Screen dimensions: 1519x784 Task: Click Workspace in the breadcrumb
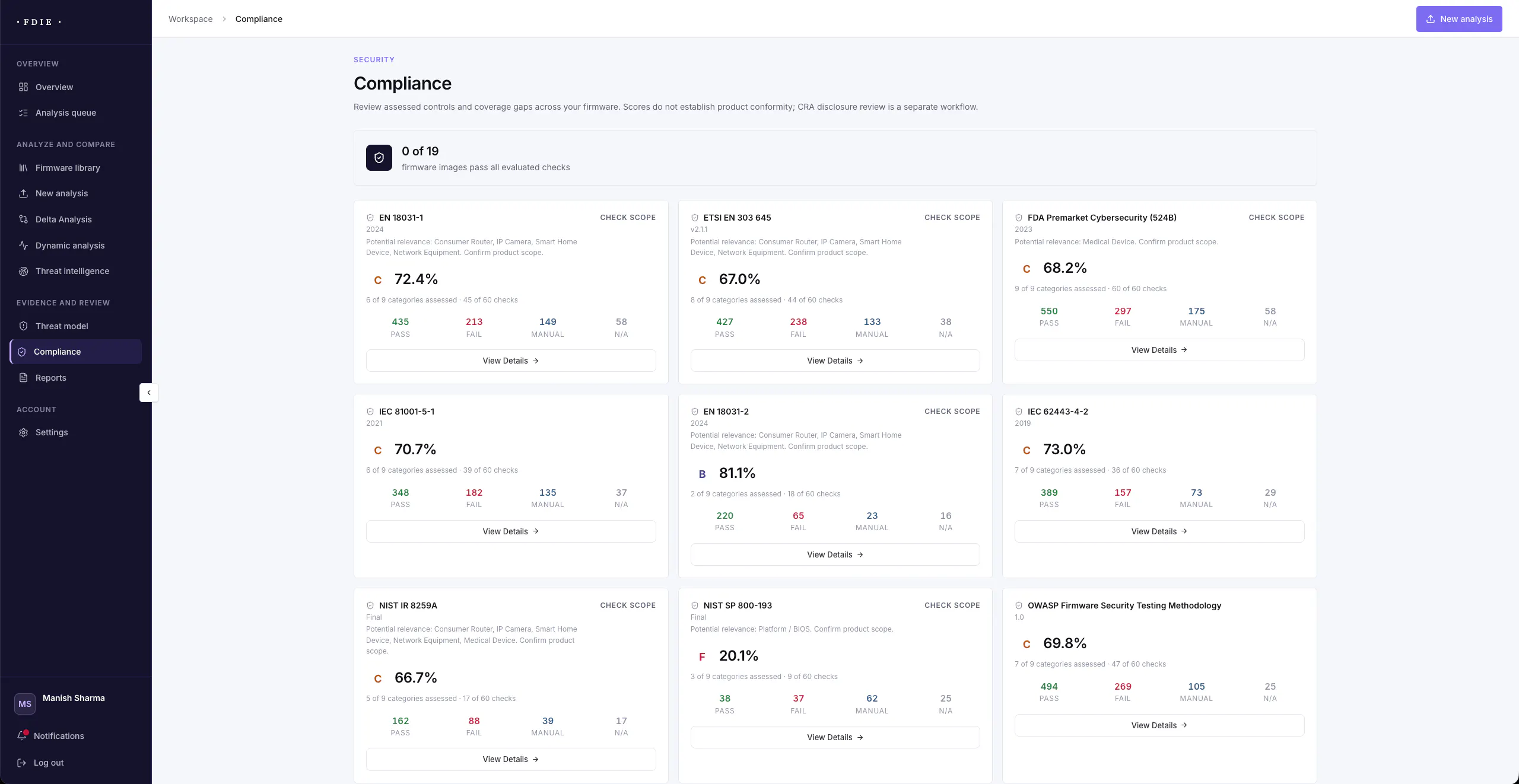(190, 19)
